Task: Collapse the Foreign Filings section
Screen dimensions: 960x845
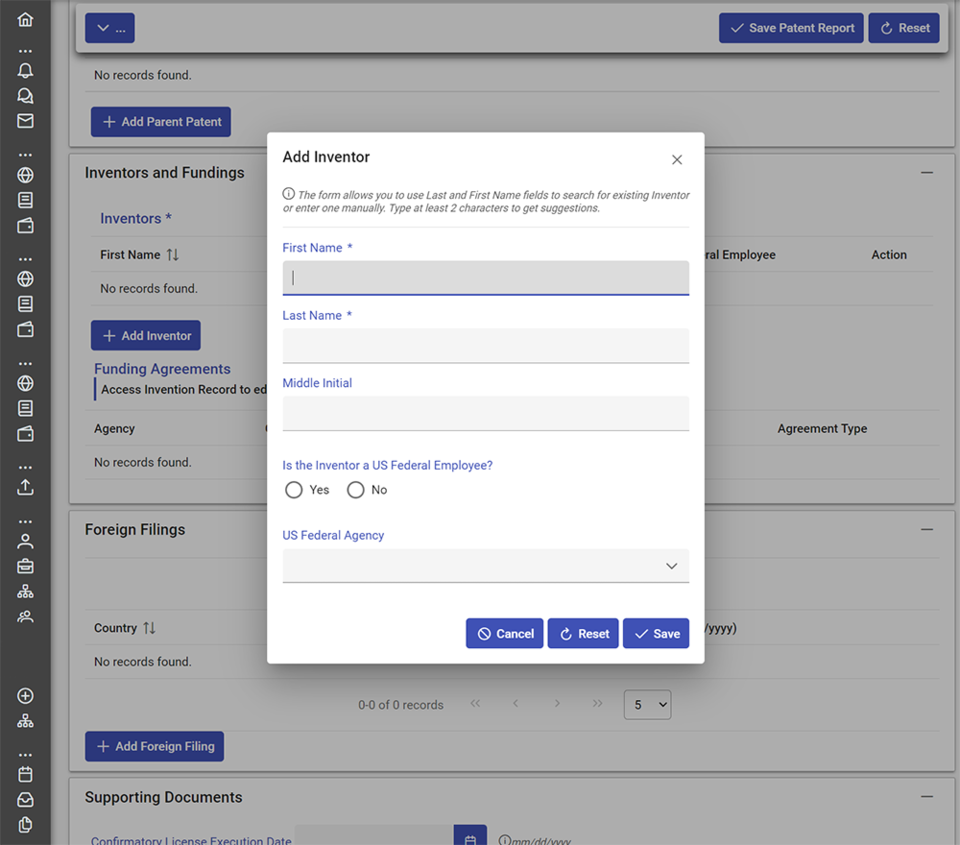Action: click(x=927, y=529)
